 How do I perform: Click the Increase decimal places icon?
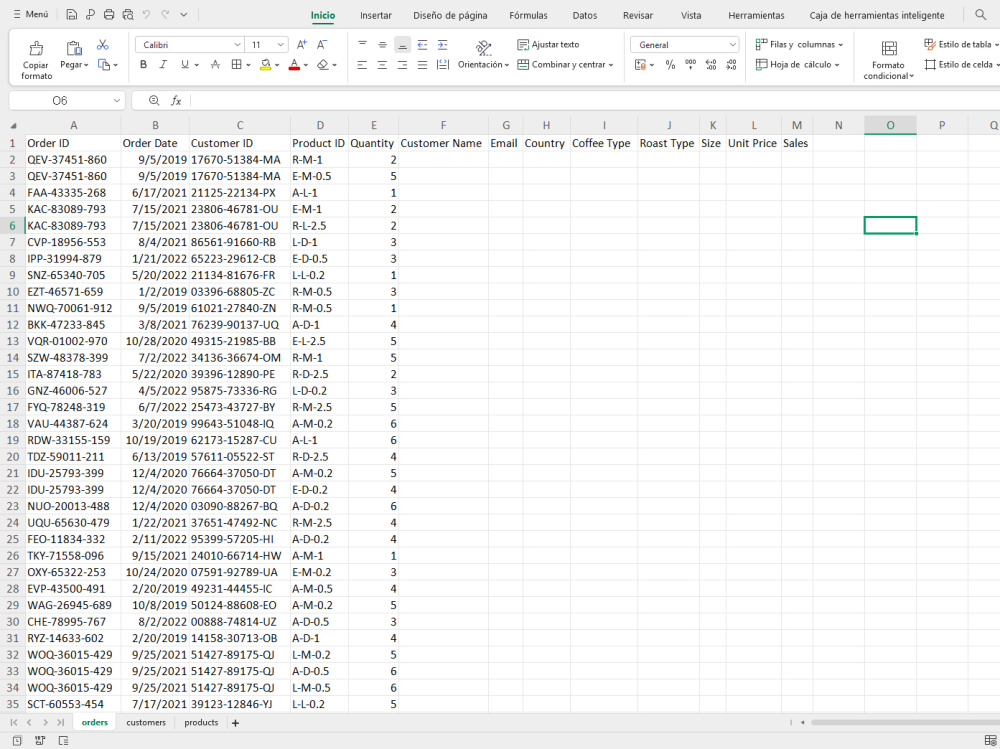point(711,64)
